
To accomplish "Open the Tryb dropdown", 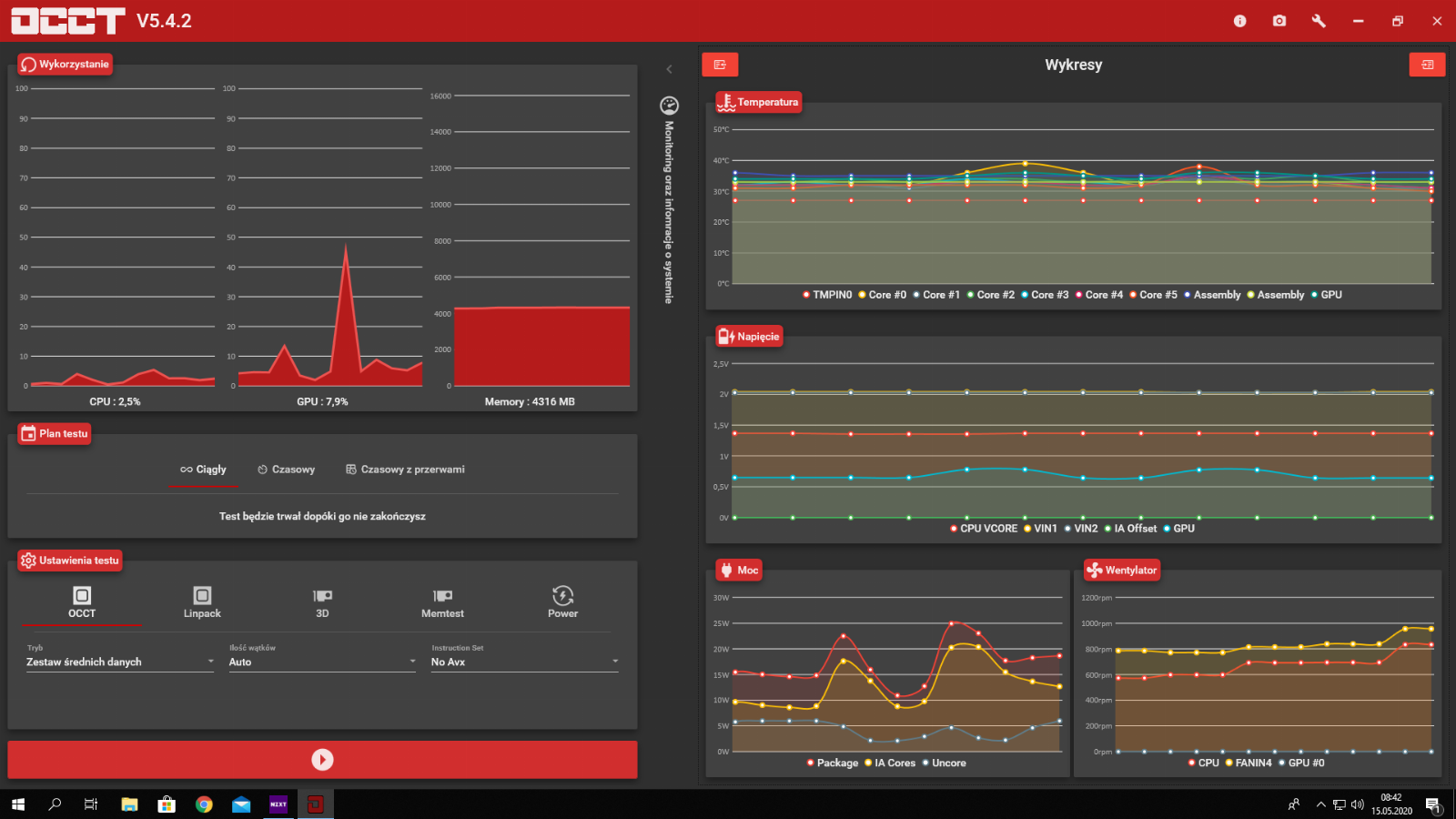I will coord(120,662).
